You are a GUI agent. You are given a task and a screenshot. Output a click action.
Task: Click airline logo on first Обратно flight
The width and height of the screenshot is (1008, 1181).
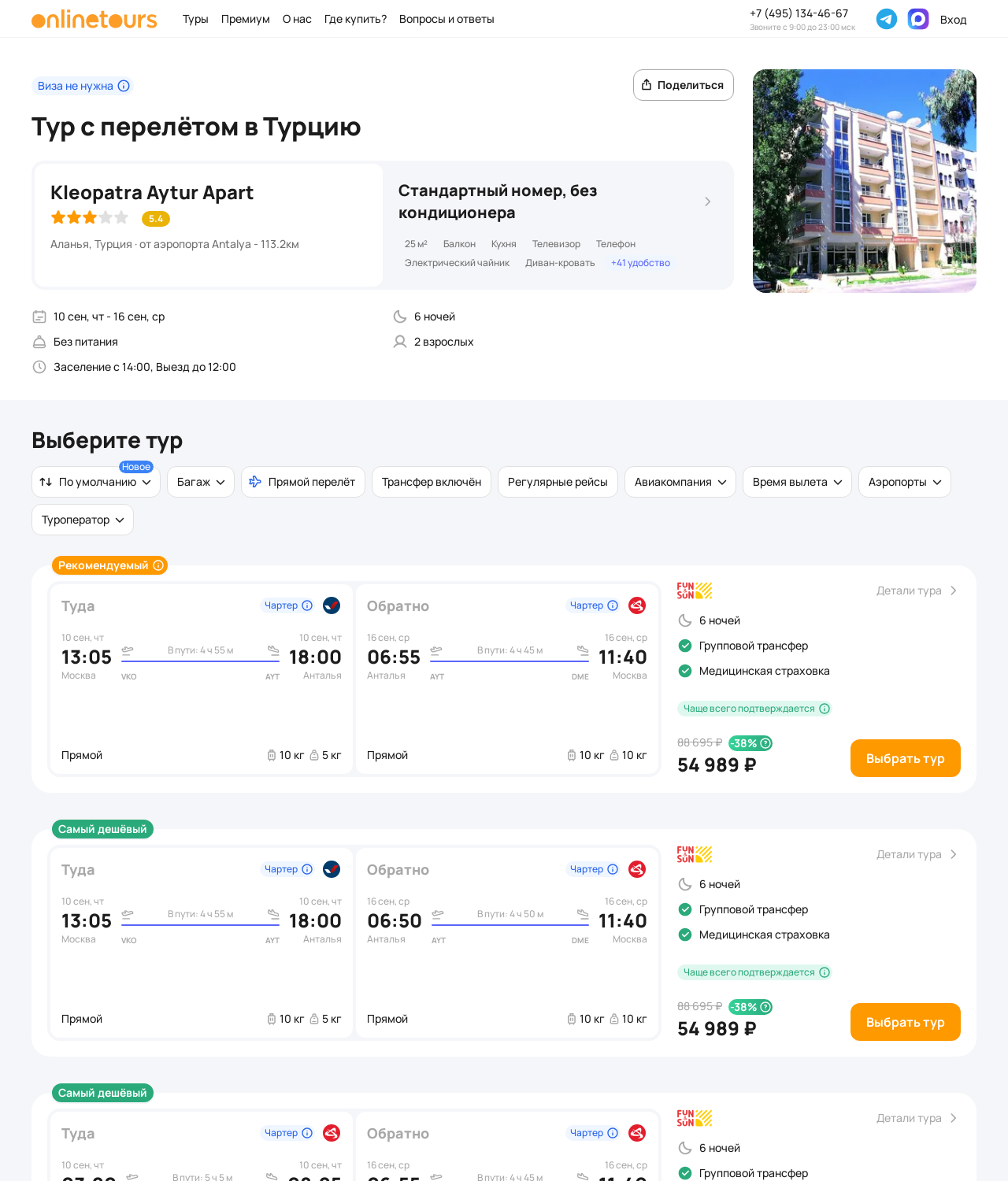(x=637, y=605)
